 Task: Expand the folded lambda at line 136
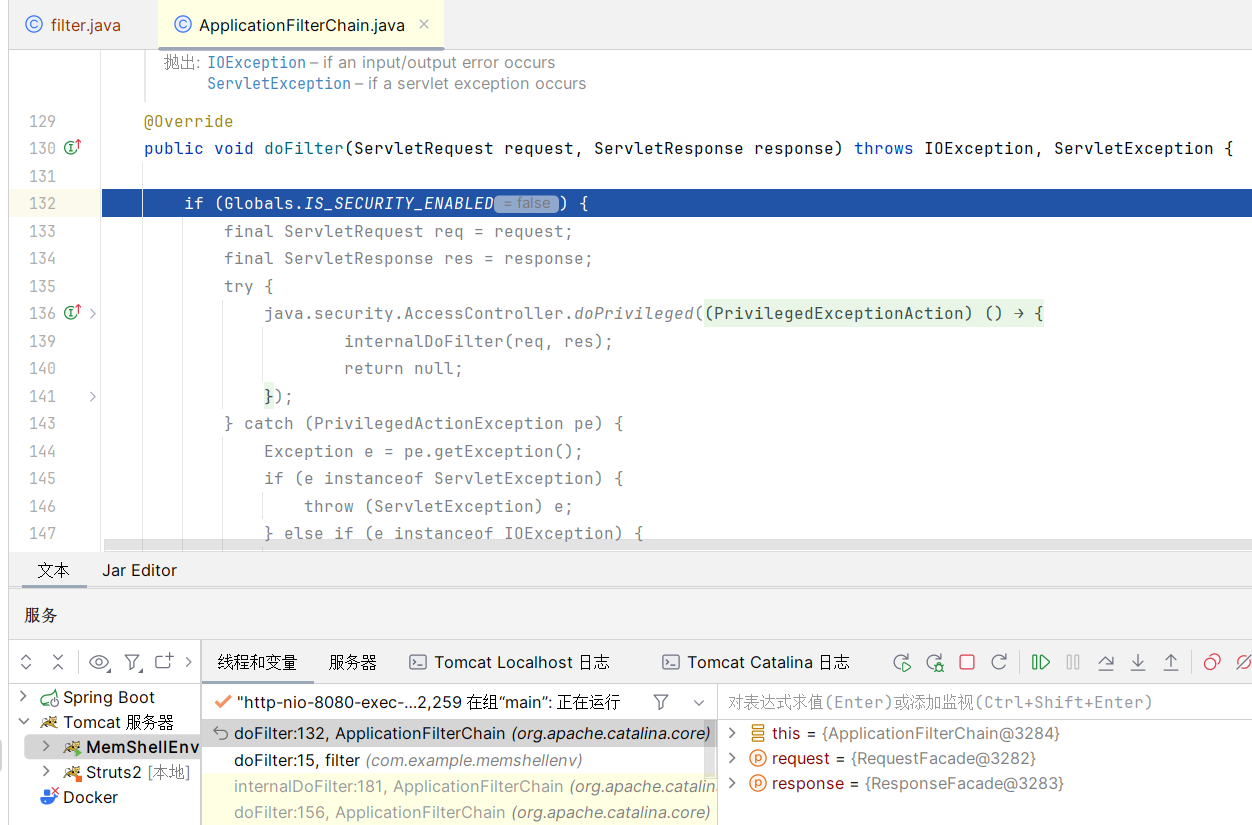tap(92, 313)
